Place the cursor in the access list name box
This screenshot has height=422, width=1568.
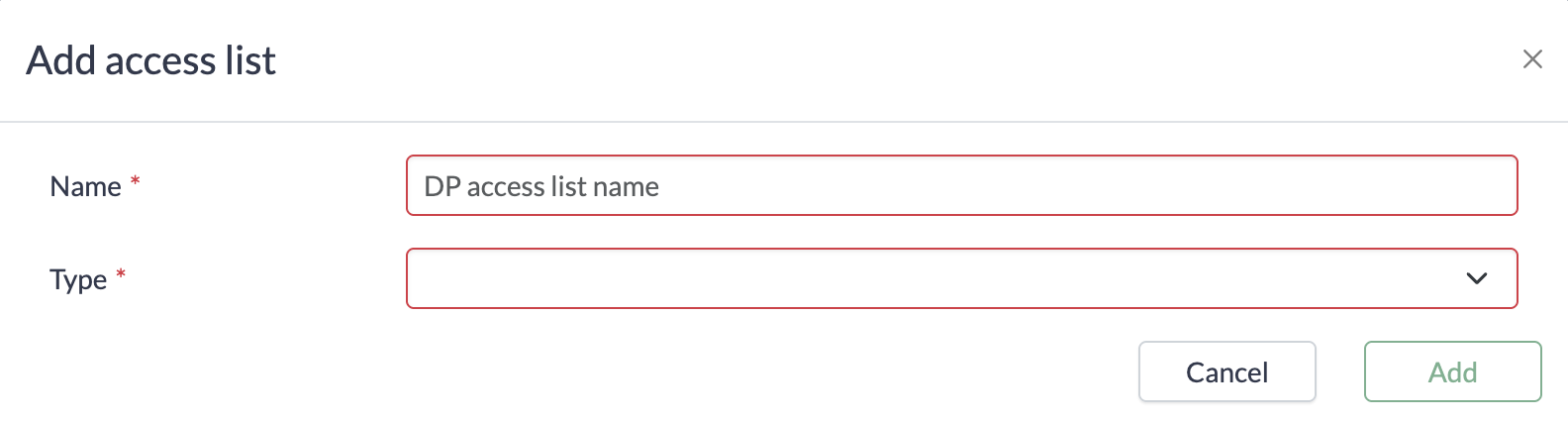click(x=960, y=185)
